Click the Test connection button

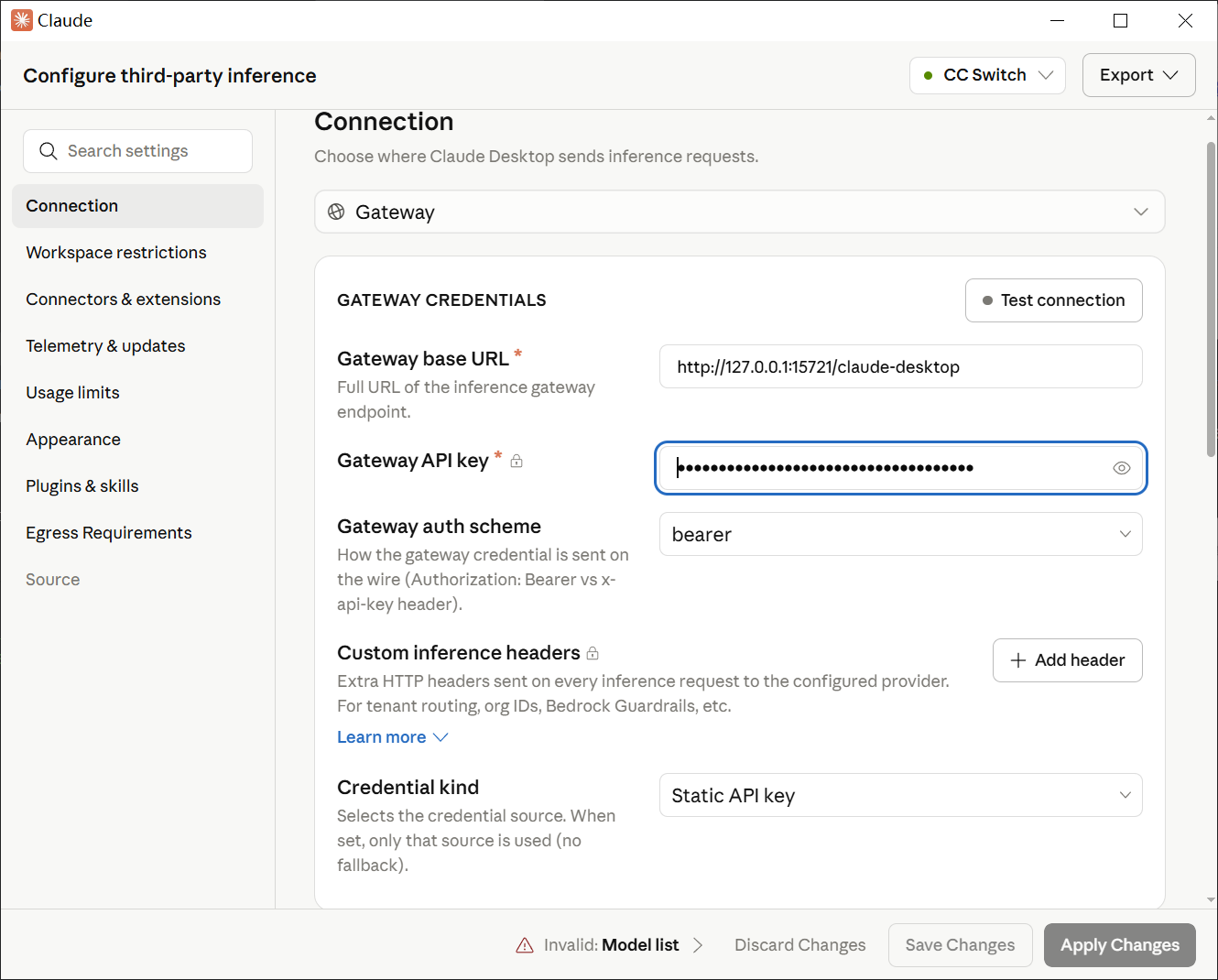[x=1053, y=300]
